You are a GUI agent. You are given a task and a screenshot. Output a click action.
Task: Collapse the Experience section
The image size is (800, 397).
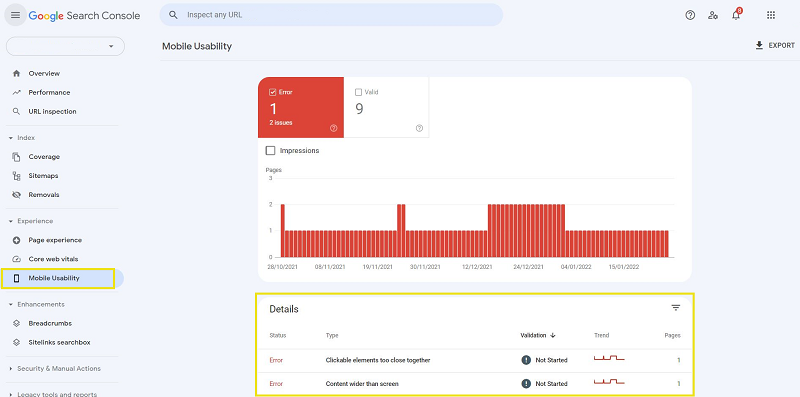pos(11,221)
